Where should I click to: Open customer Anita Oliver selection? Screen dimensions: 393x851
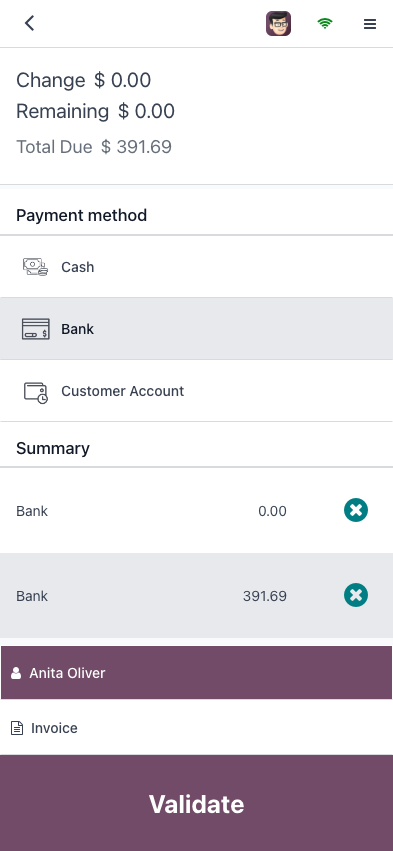[x=196, y=672]
